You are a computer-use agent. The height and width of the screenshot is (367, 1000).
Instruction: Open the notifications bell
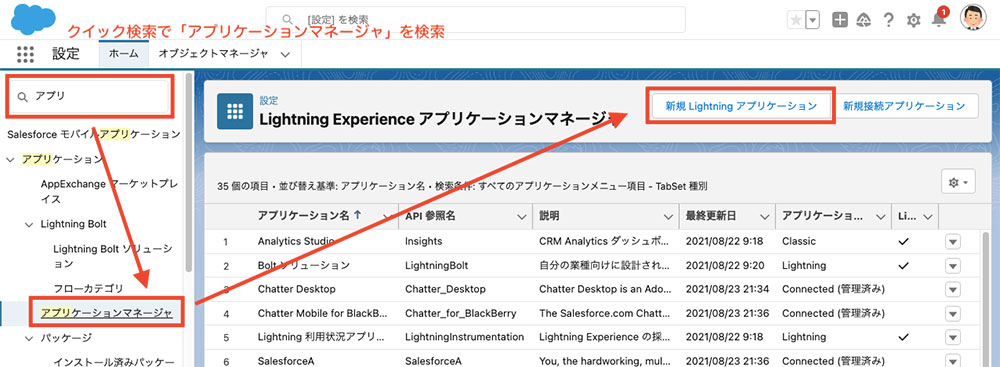point(939,19)
